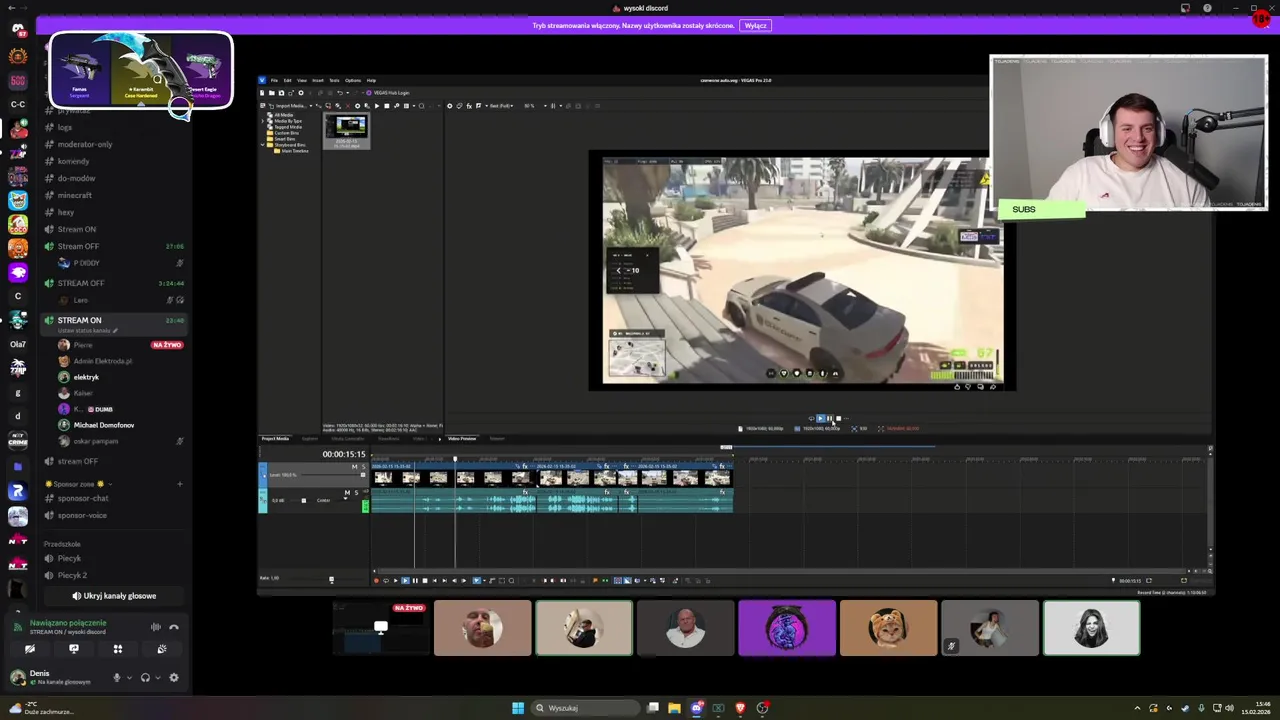Viewport: 1280px width, 720px height.
Task: Expand Media By Type tree node
Action: click(x=262, y=121)
